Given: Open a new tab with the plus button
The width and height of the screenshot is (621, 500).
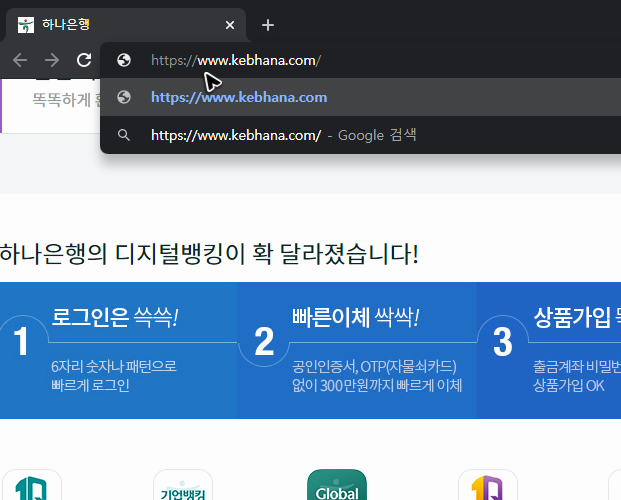Looking at the screenshot, I should tap(268, 25).
